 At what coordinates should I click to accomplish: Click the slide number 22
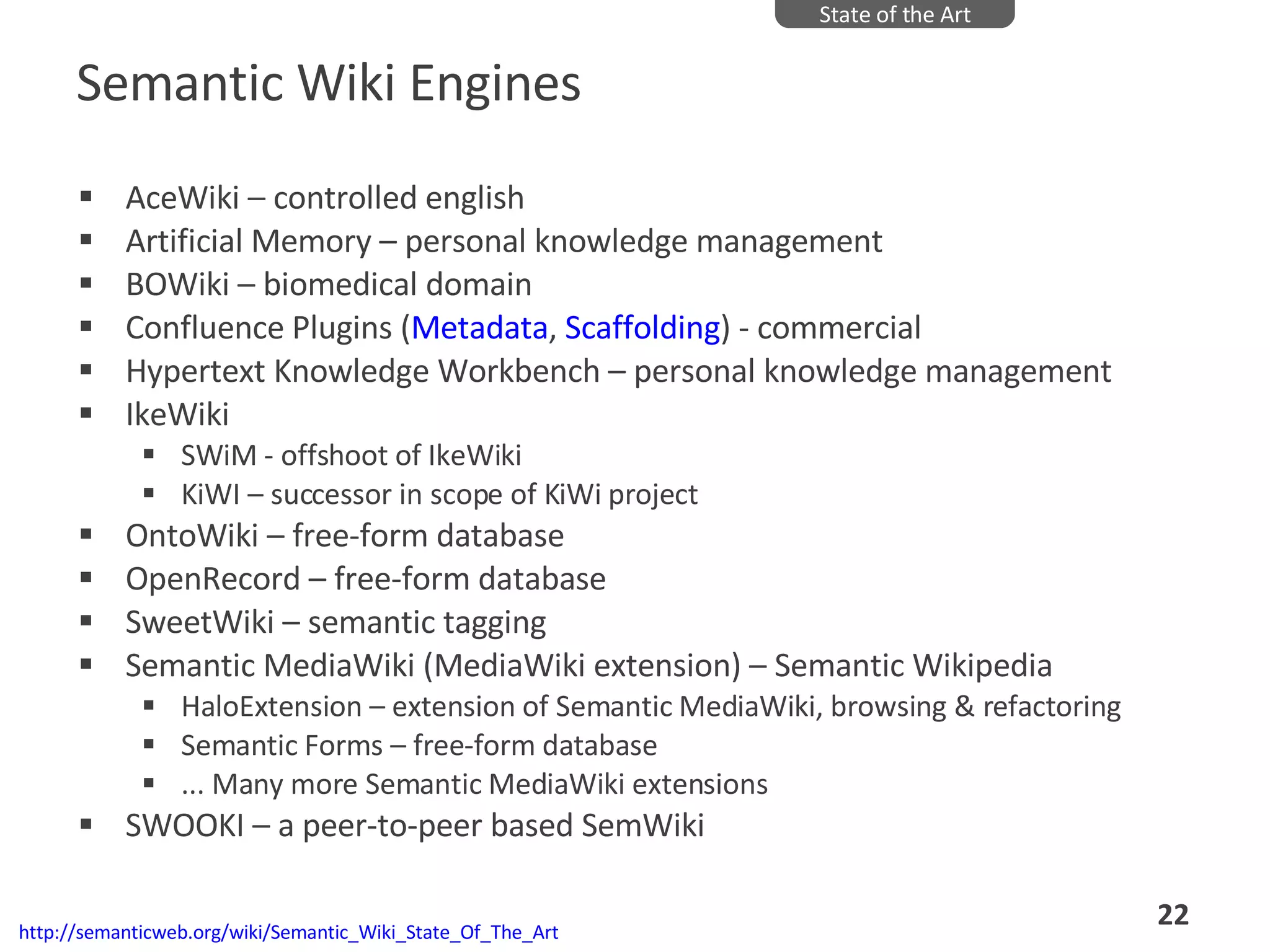(x=1173, y=915)
